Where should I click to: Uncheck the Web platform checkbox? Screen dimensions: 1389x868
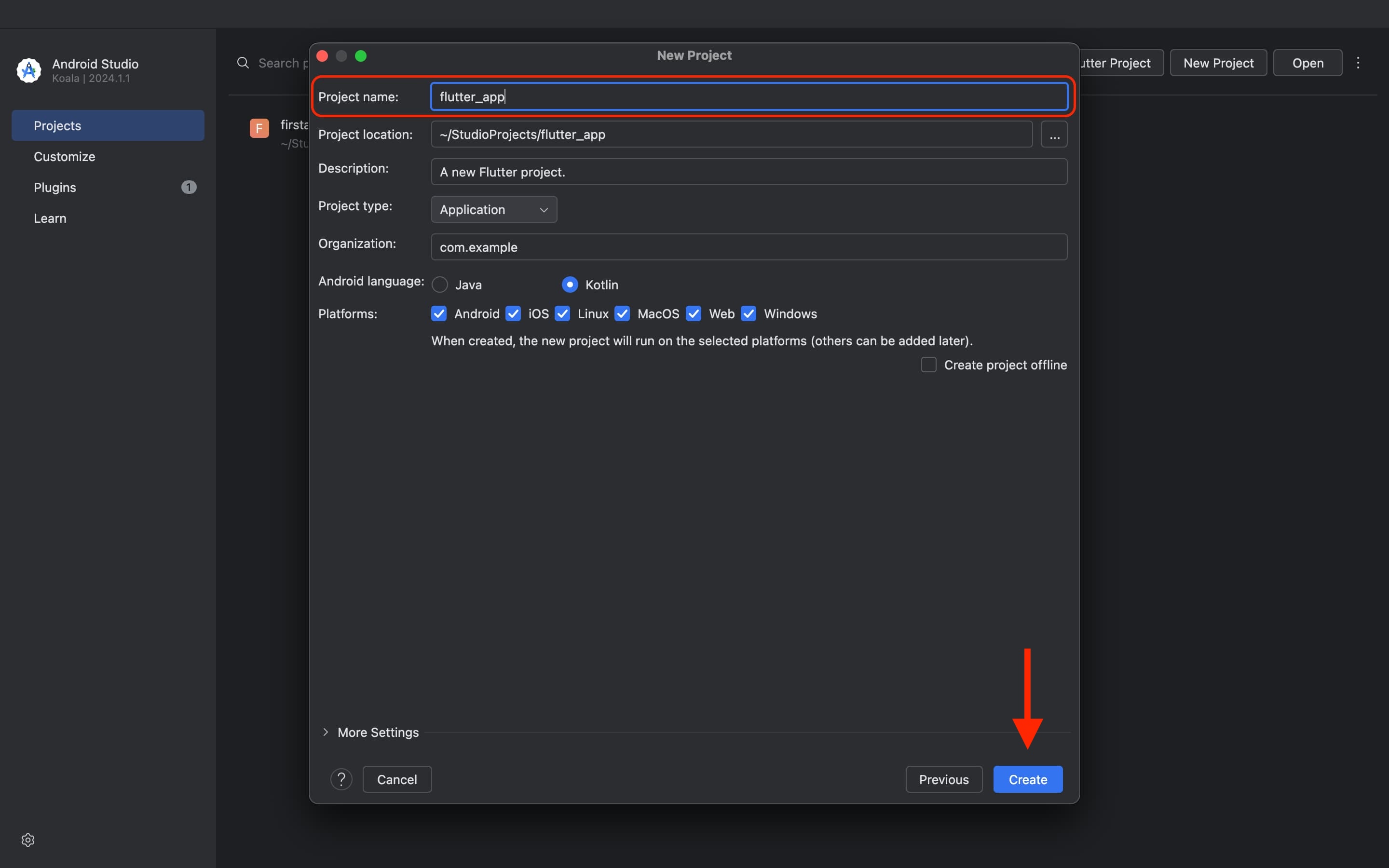pyautogui.click(x=694, y=313)
